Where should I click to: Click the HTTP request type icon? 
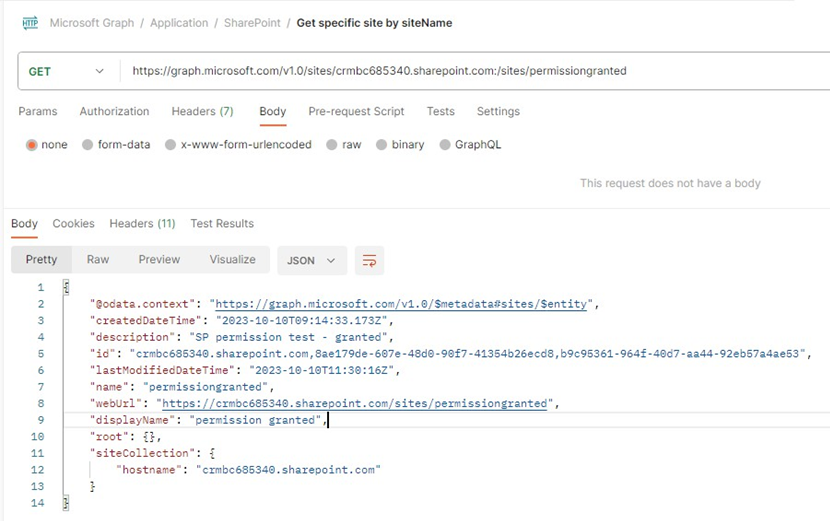point(30,23)
